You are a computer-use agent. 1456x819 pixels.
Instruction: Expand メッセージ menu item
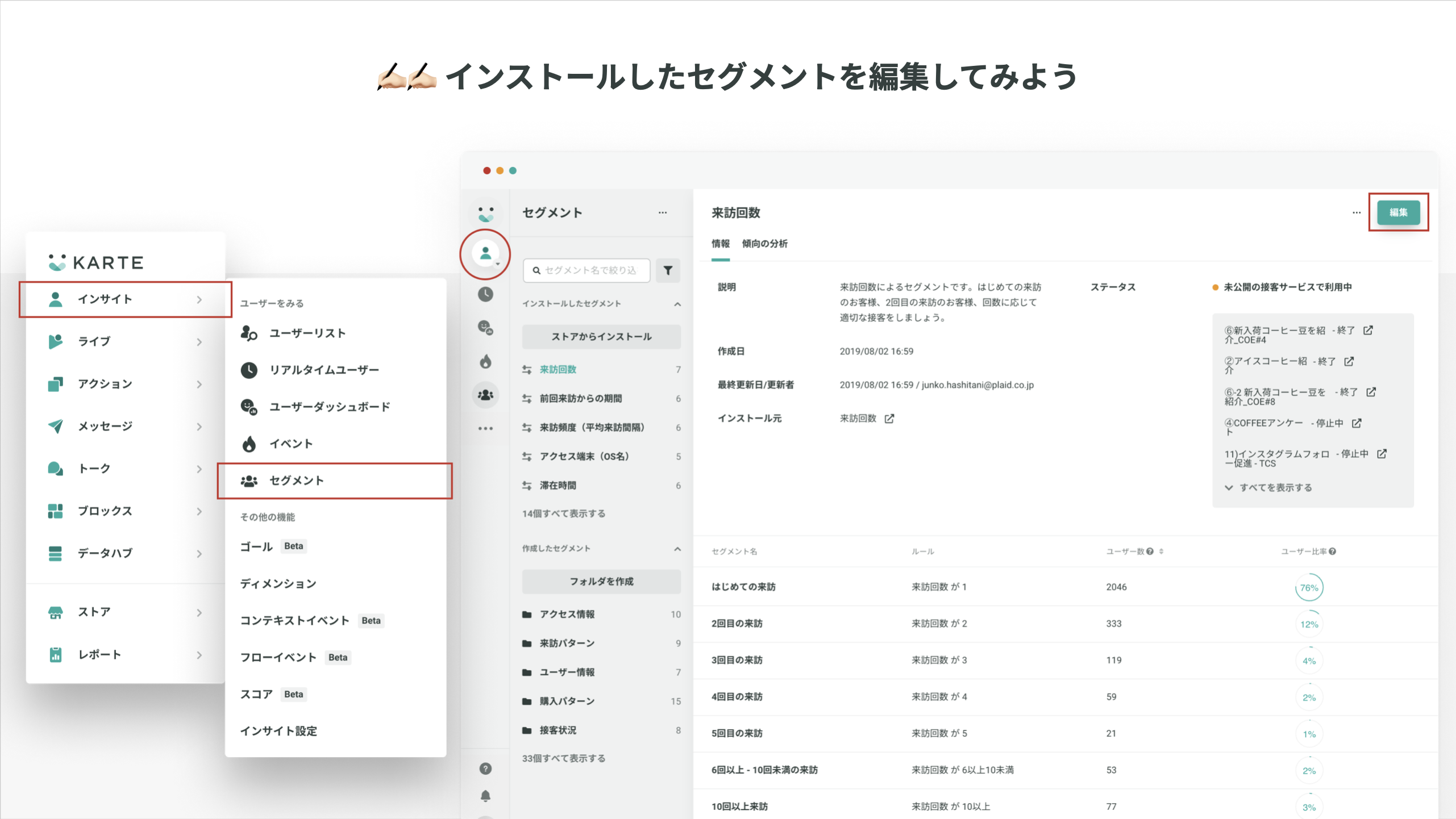(126, 426)
